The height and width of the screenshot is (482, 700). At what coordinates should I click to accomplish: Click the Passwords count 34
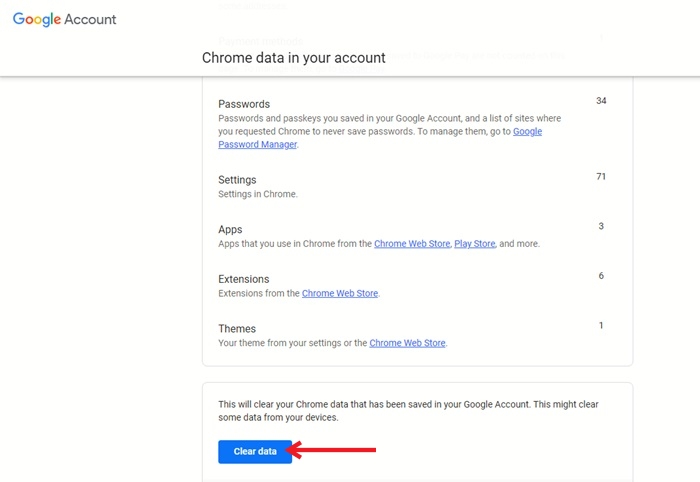tap(601, 101)
